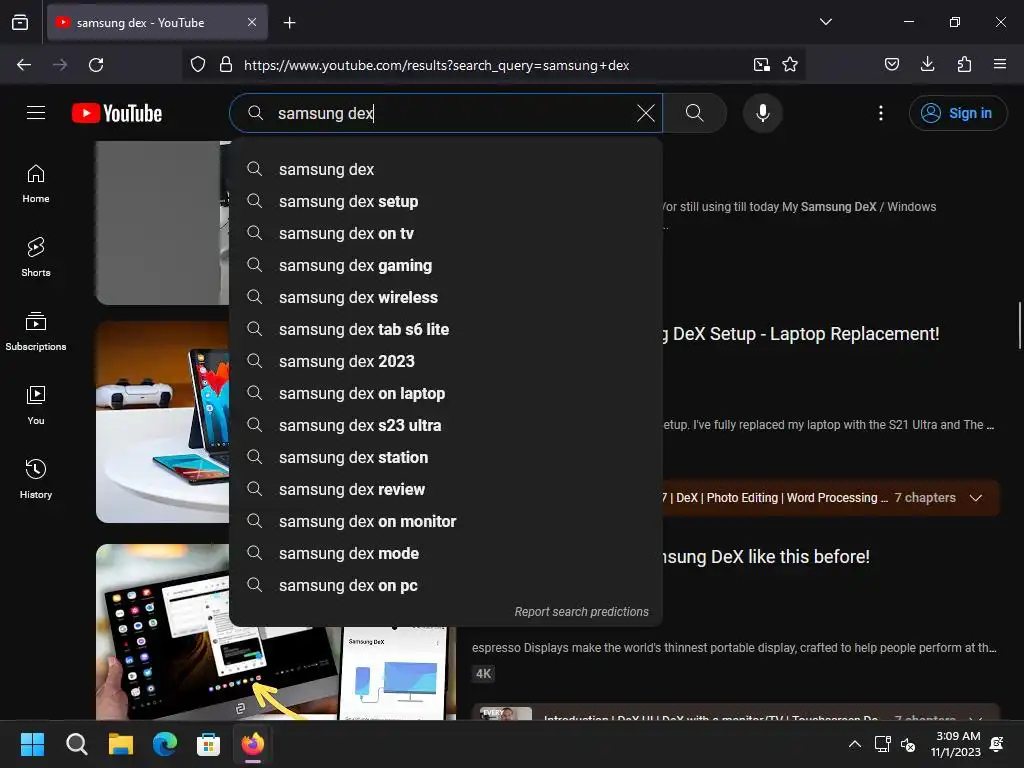The width and height of the screenshot is (1024, 768).
Task: Open Subscriptions in the sidebar
Action: (x=36, y=331)
